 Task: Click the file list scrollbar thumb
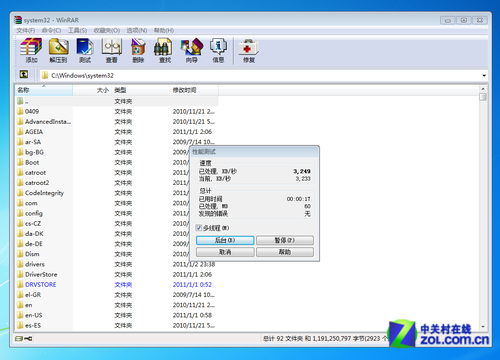[x=483, y=97]
